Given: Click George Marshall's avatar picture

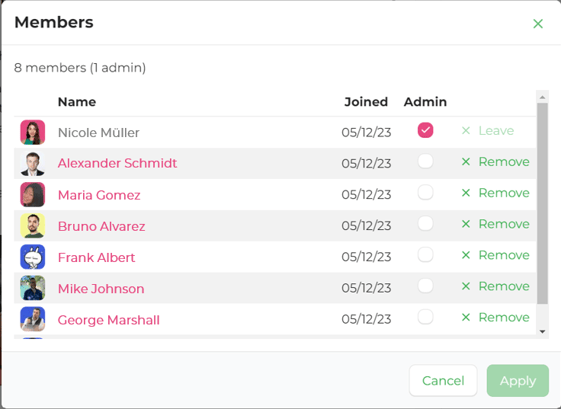Looking at the screenshot, I should (x=33, y=319).
